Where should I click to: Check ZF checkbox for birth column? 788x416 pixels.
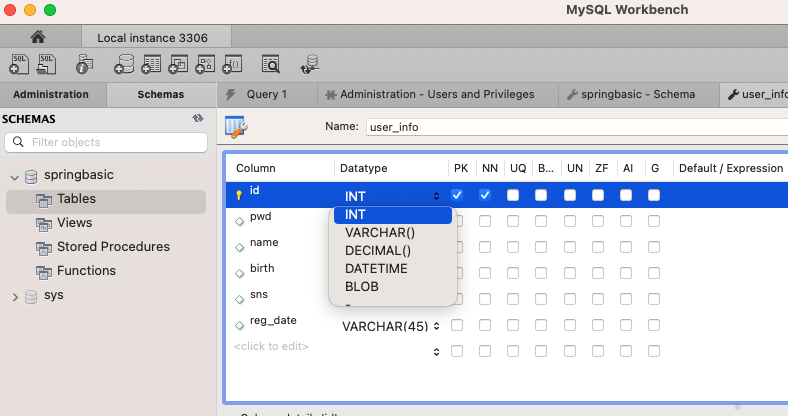pyautogui.click(x=598, y=273)
